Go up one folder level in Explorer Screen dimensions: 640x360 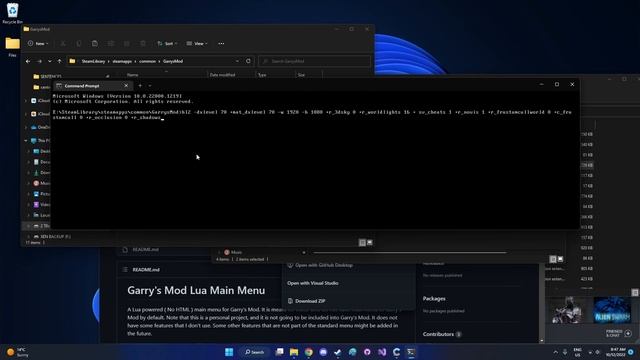[60, 61]
